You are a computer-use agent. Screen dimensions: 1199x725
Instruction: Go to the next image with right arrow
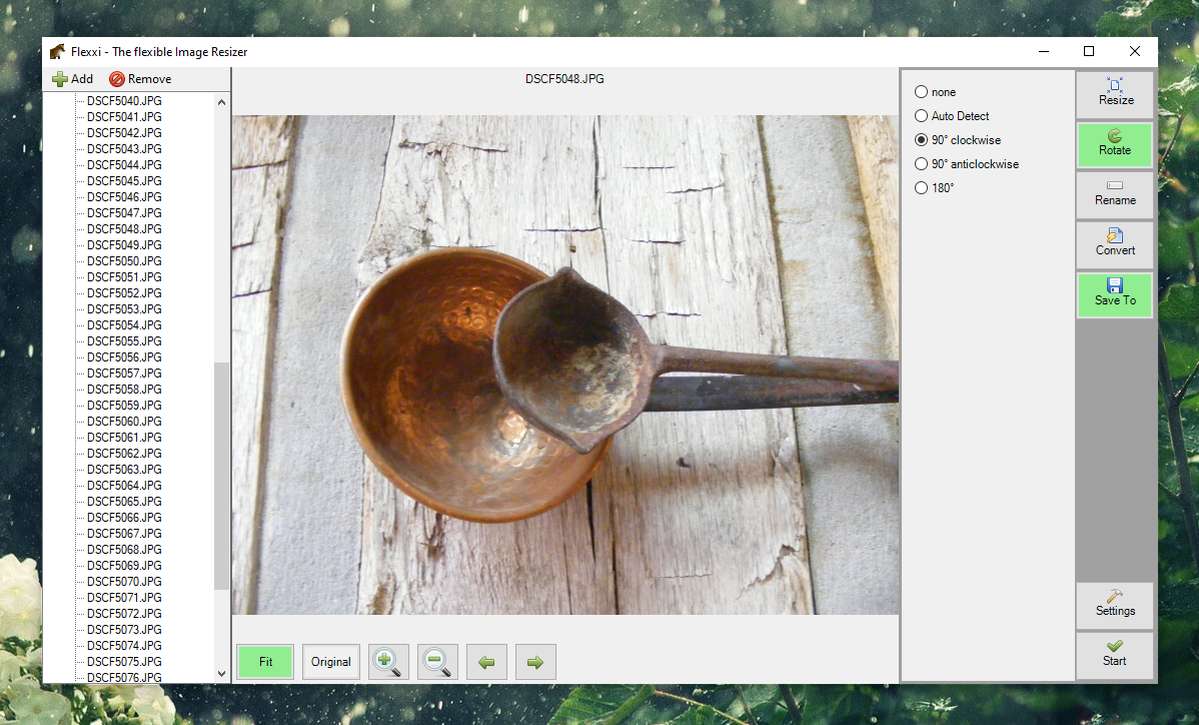[x=535, y=662]
